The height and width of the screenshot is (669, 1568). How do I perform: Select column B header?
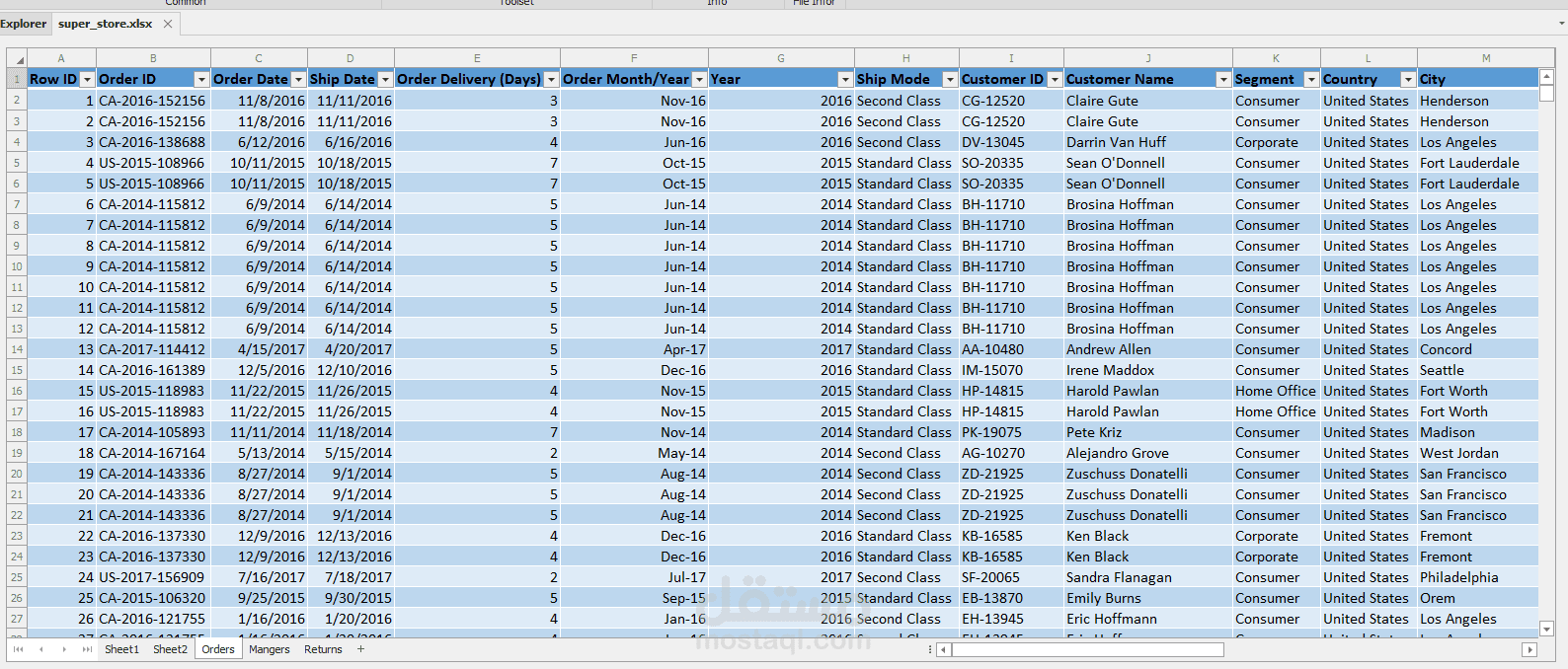coord(153,58)
